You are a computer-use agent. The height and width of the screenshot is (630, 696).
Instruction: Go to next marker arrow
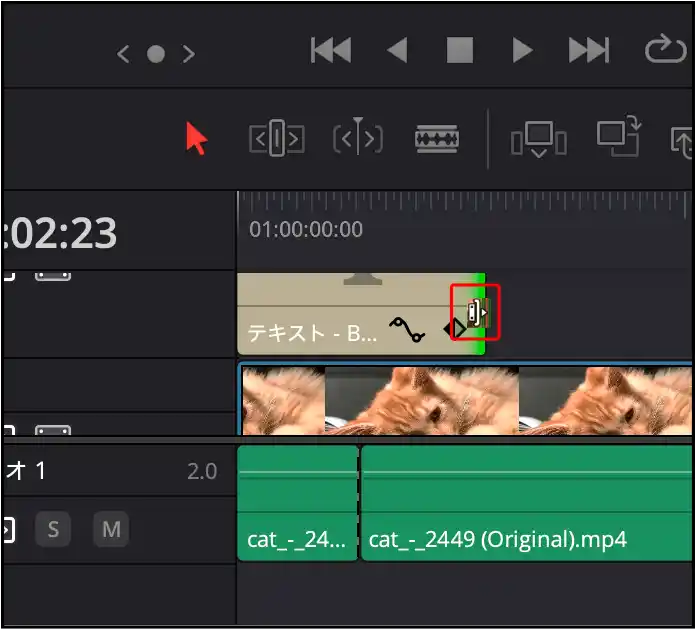coord(189,54)
